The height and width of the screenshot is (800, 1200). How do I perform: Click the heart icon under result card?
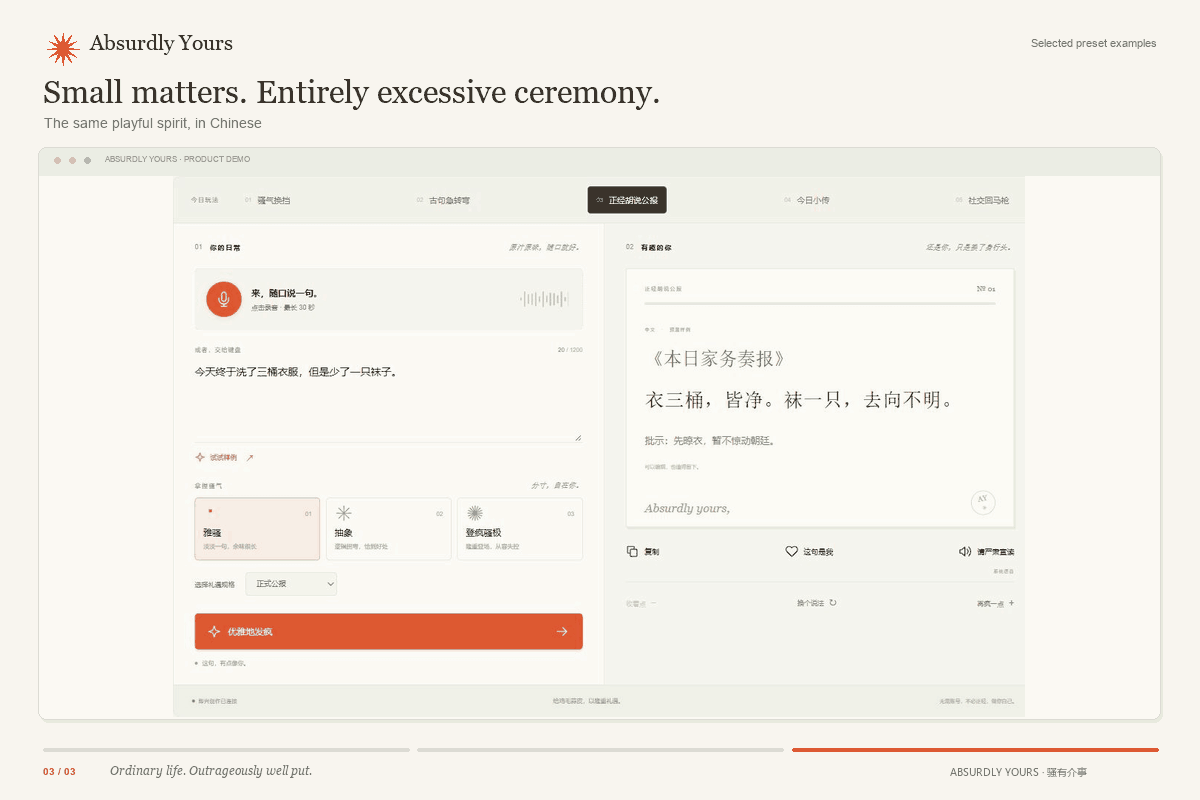[791, 551]
